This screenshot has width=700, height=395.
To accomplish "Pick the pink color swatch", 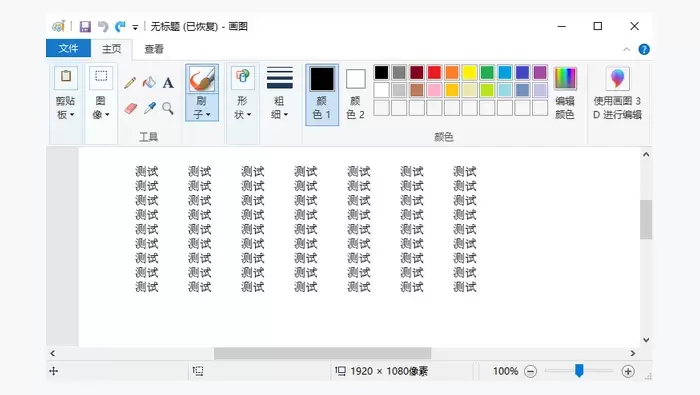I will click(434, 90).
